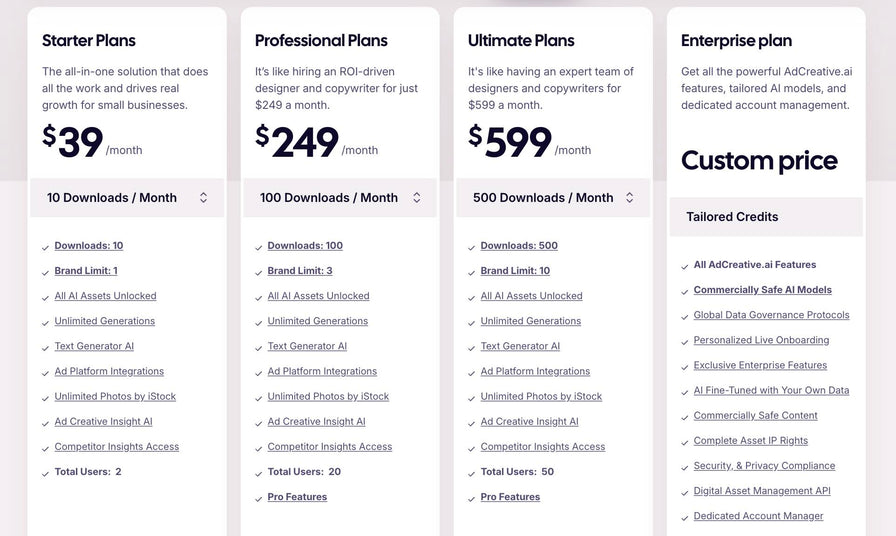Open Digital Asset Management API link

[761, 491]
